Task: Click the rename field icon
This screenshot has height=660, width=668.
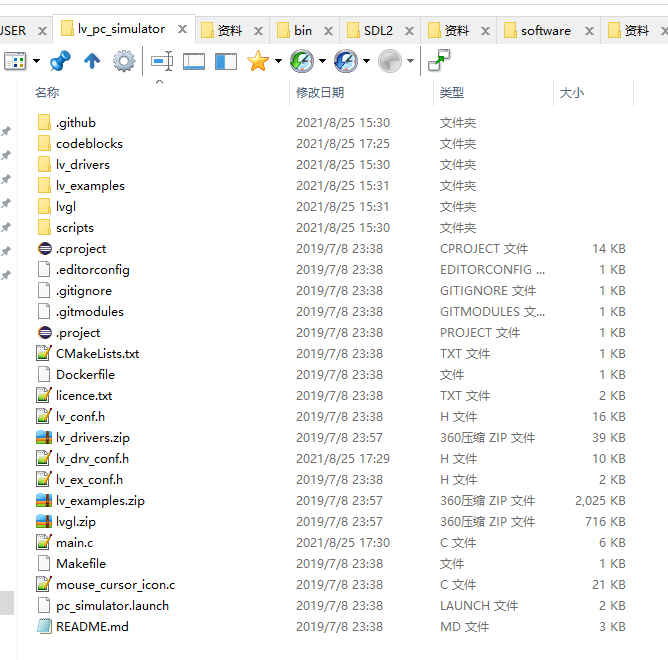Action: [162, 61]
